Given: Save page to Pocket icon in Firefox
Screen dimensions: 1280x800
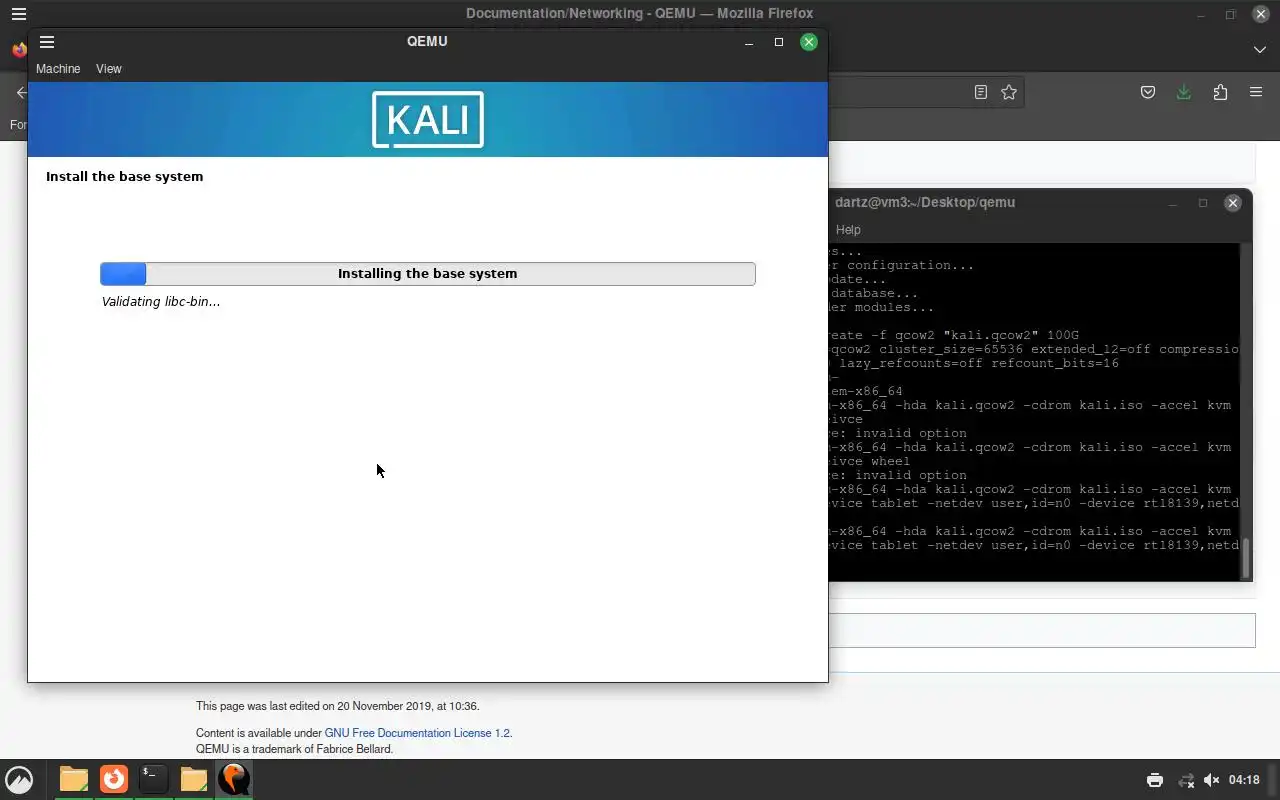Looking at the screenshot, I should (1148, 92).
